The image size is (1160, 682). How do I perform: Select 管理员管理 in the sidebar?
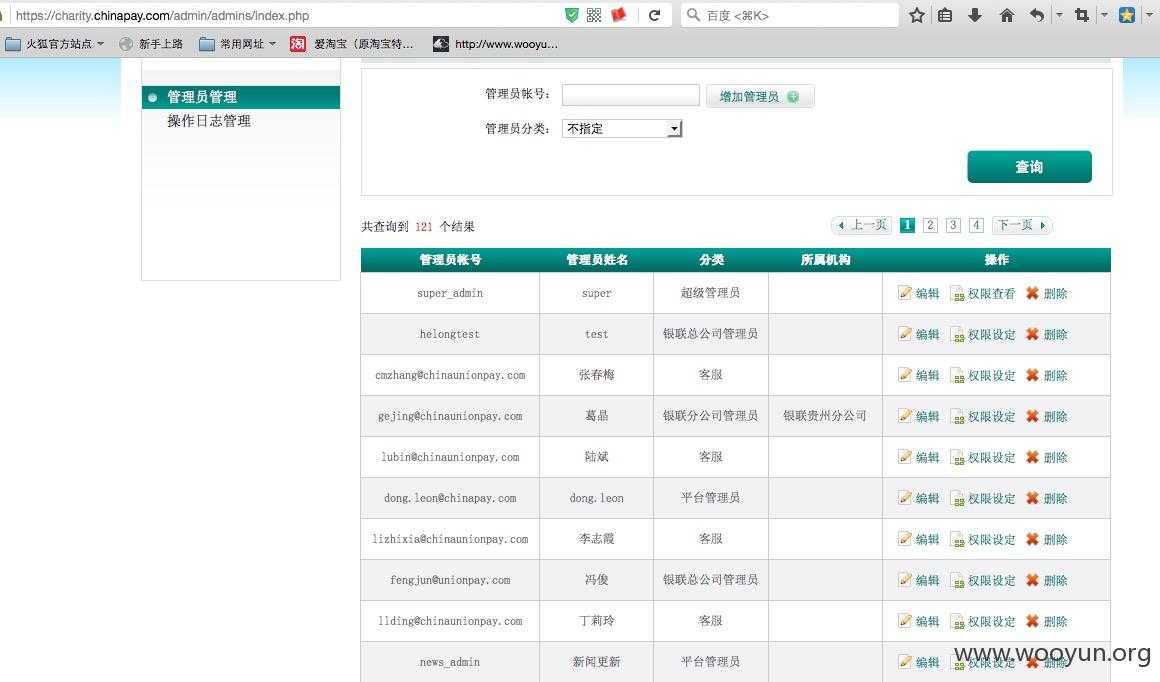pos(241,97)
